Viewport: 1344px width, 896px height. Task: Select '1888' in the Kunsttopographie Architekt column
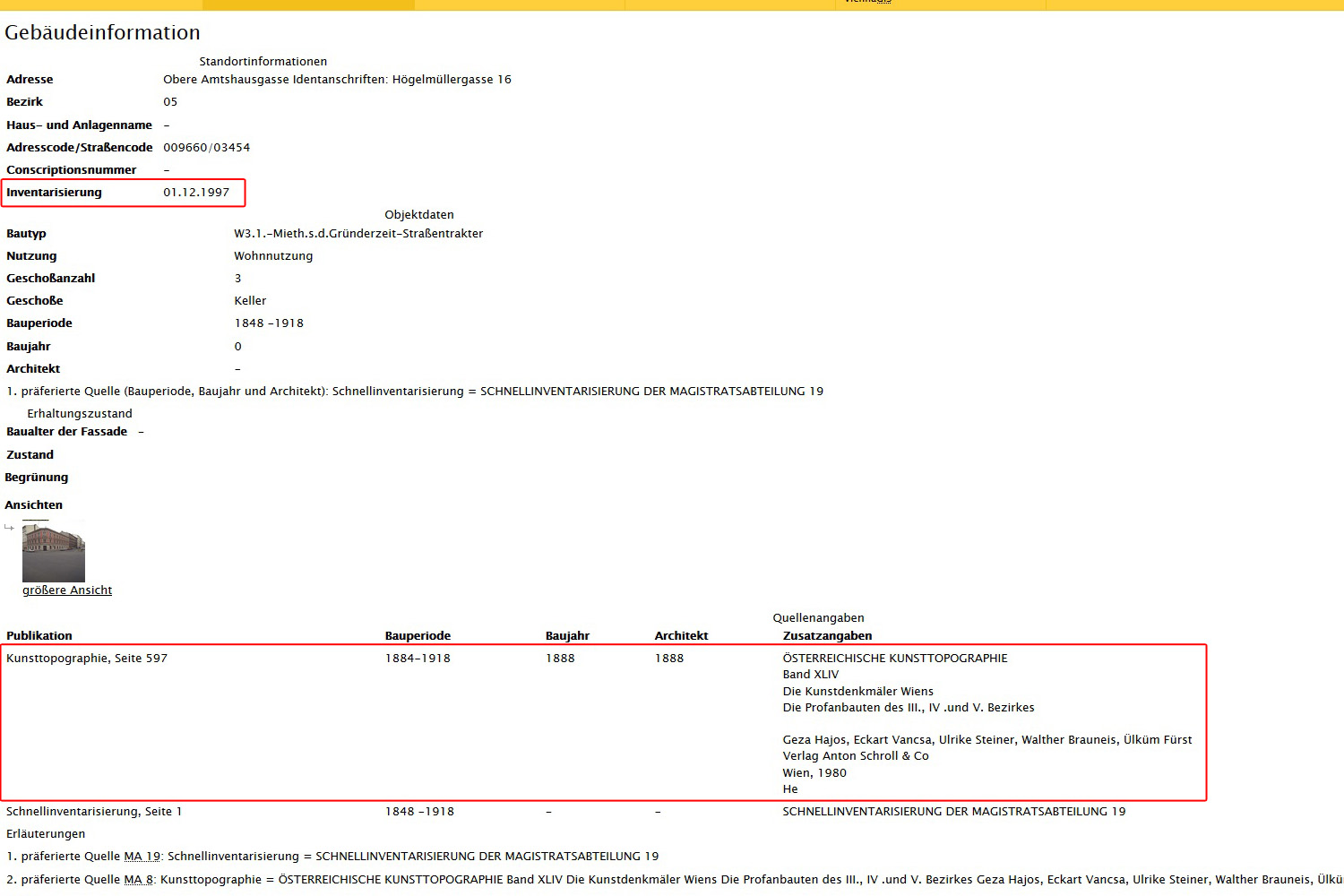click(669, 658)
